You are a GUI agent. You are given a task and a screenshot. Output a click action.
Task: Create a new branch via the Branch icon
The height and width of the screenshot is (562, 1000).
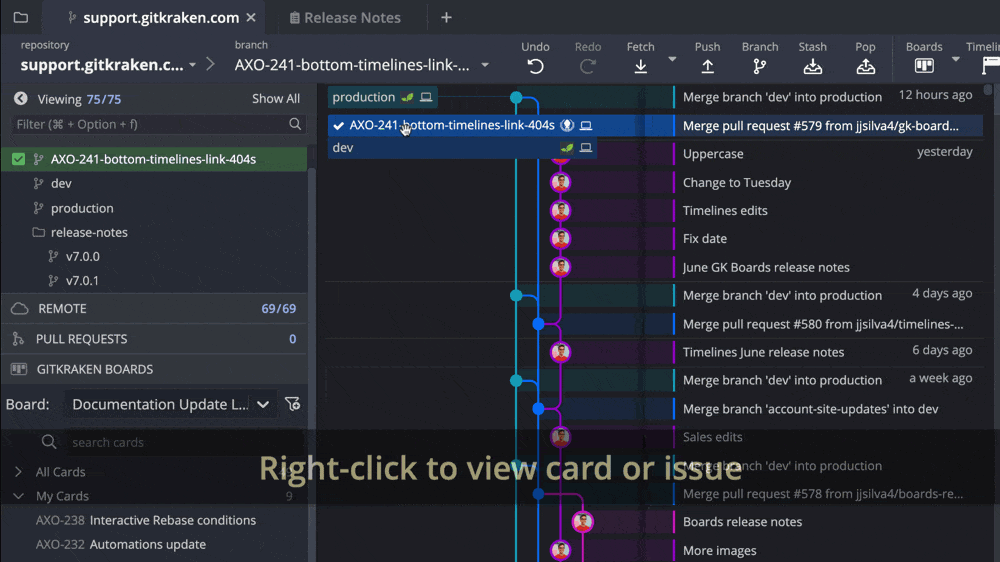click(x=760, y=66)
